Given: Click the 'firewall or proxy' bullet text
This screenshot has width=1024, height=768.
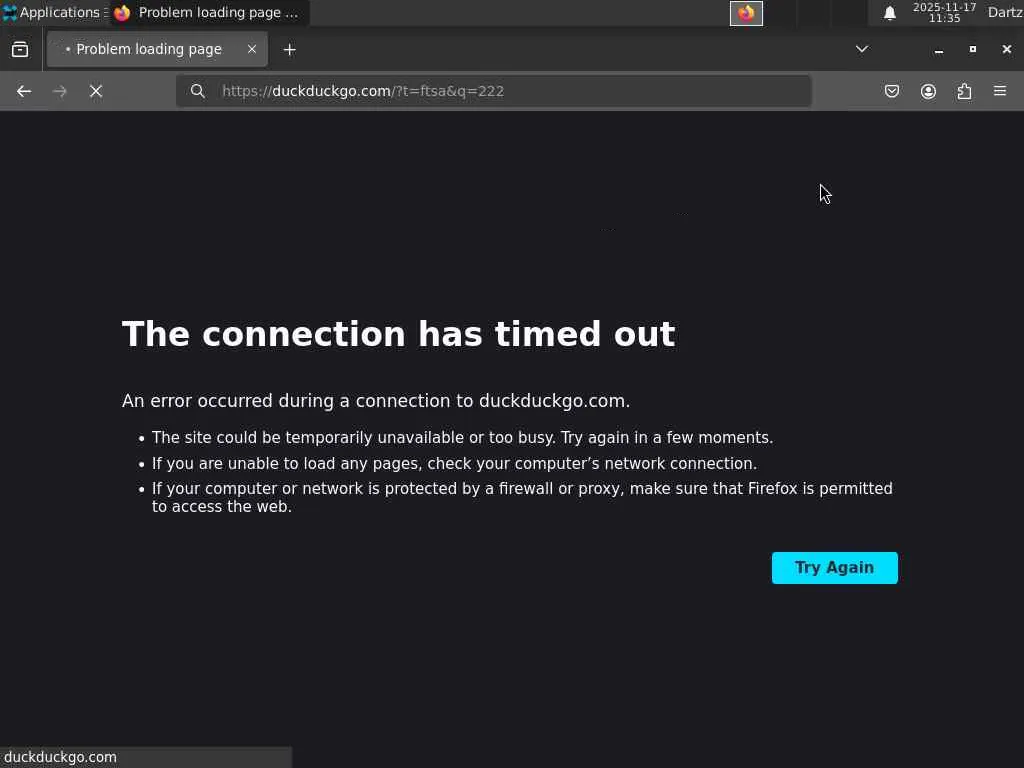Looking at the screenshot, I should pyautogui.click(x=522, y=498).
